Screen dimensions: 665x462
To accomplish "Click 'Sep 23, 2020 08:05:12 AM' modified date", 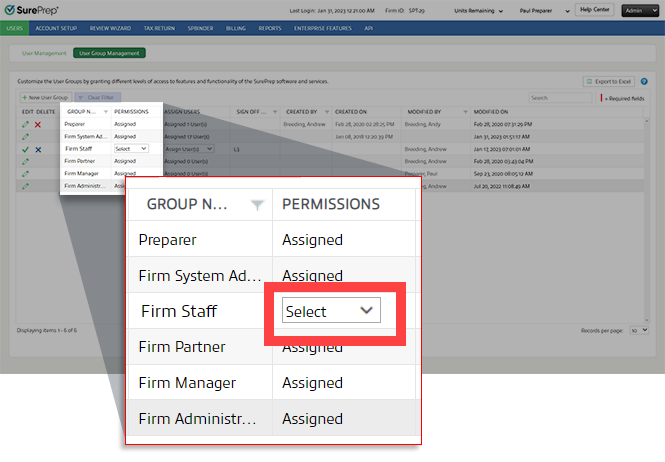I will (x=503, y=174).
